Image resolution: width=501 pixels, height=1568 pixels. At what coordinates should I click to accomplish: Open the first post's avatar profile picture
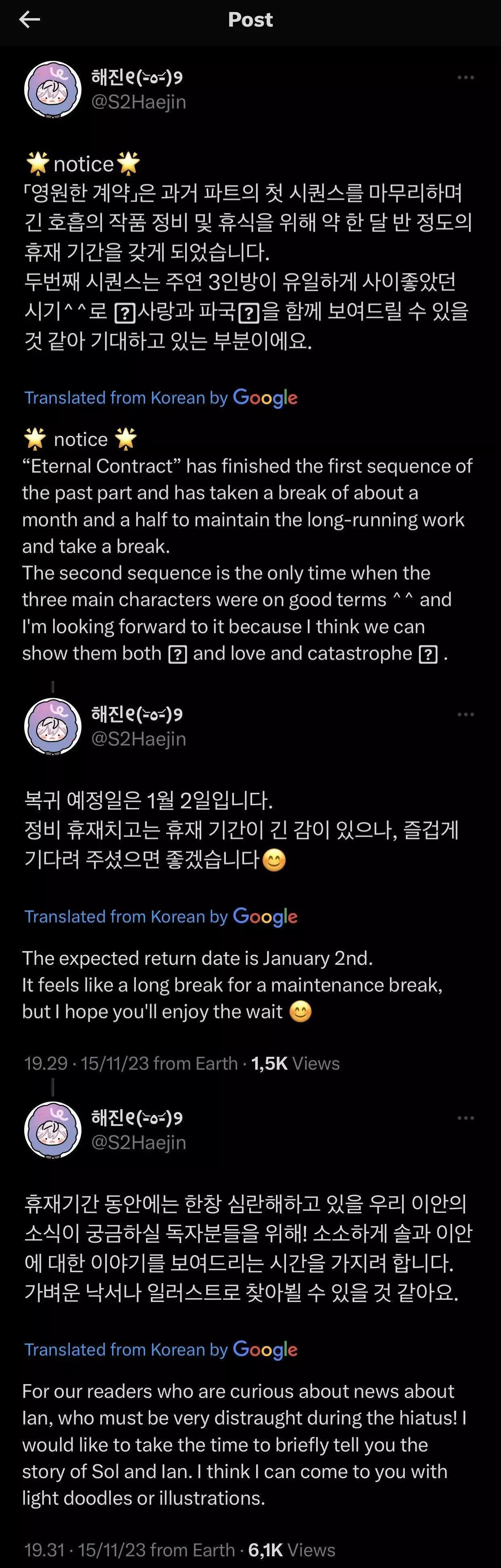pos(52,89)
